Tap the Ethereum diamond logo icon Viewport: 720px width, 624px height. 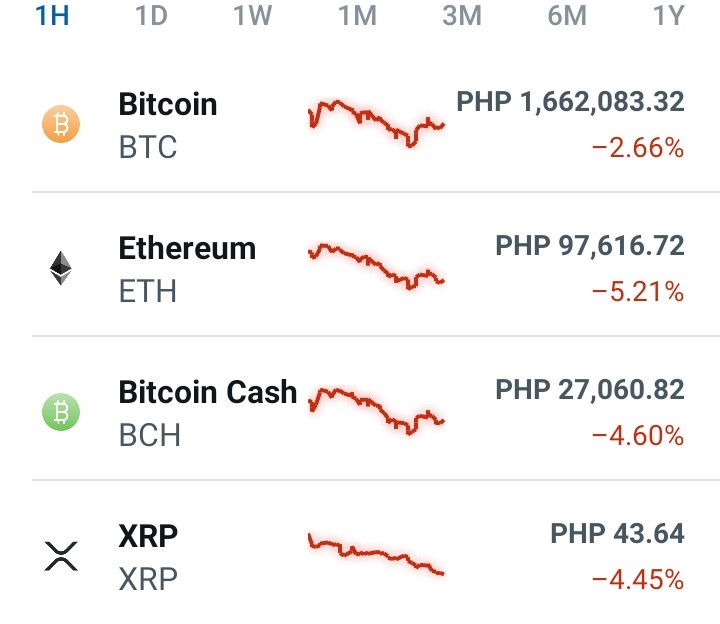(x=61, y=268)
